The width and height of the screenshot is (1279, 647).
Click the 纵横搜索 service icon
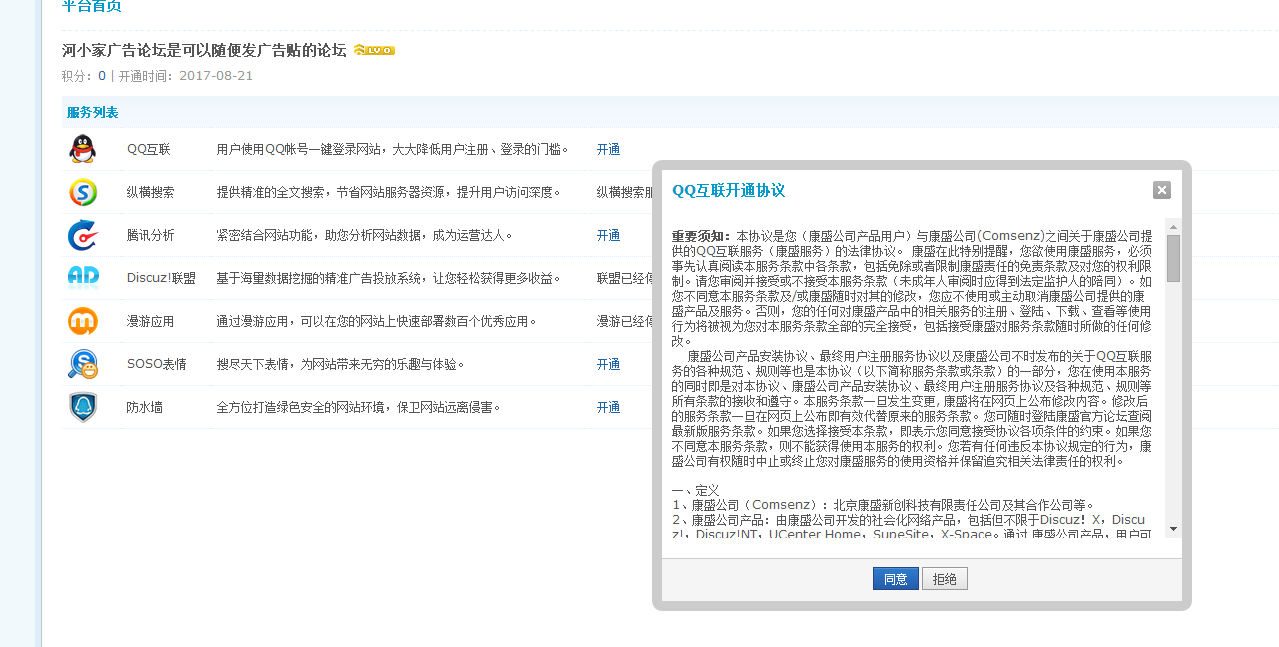83,192
